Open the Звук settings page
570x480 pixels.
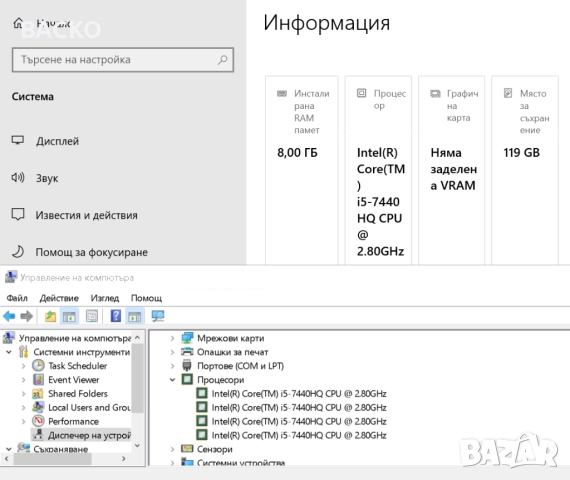(47, 178)
